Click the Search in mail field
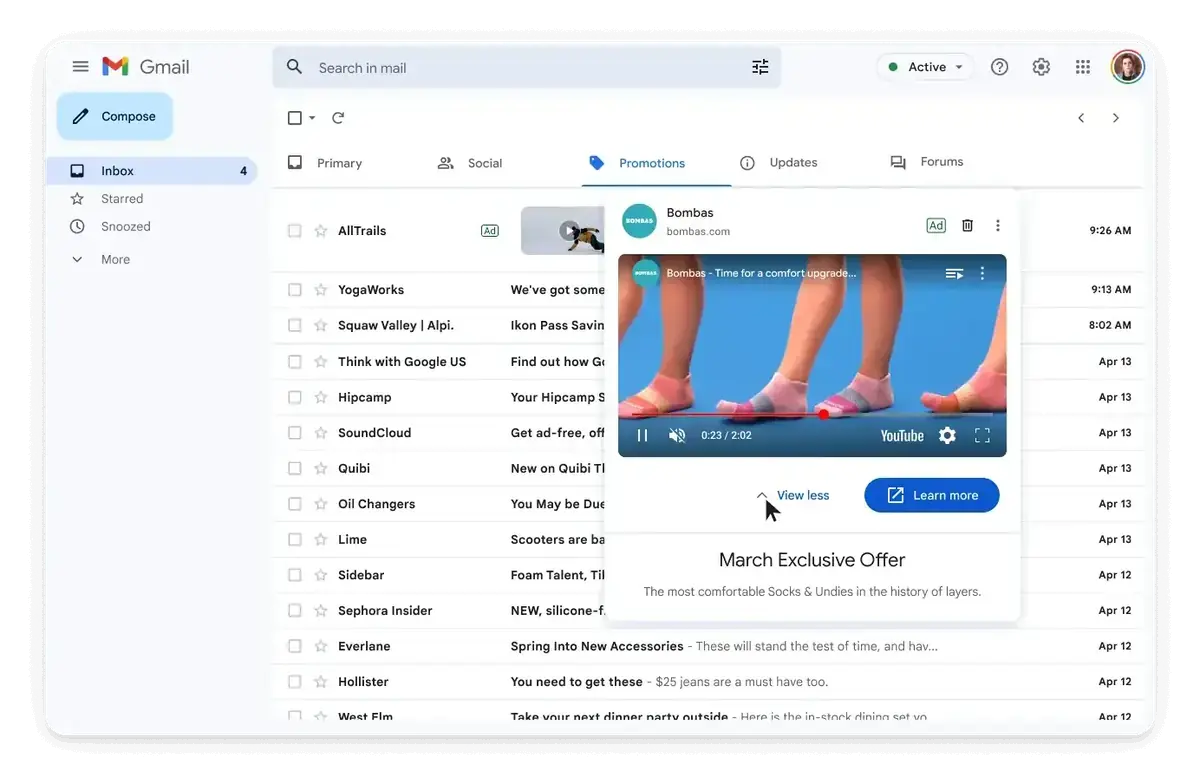 [527, 67]
